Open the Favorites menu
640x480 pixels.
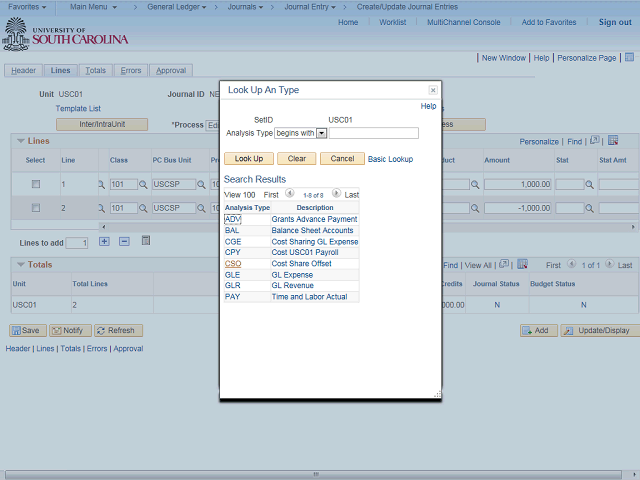(x=27, y=7)
